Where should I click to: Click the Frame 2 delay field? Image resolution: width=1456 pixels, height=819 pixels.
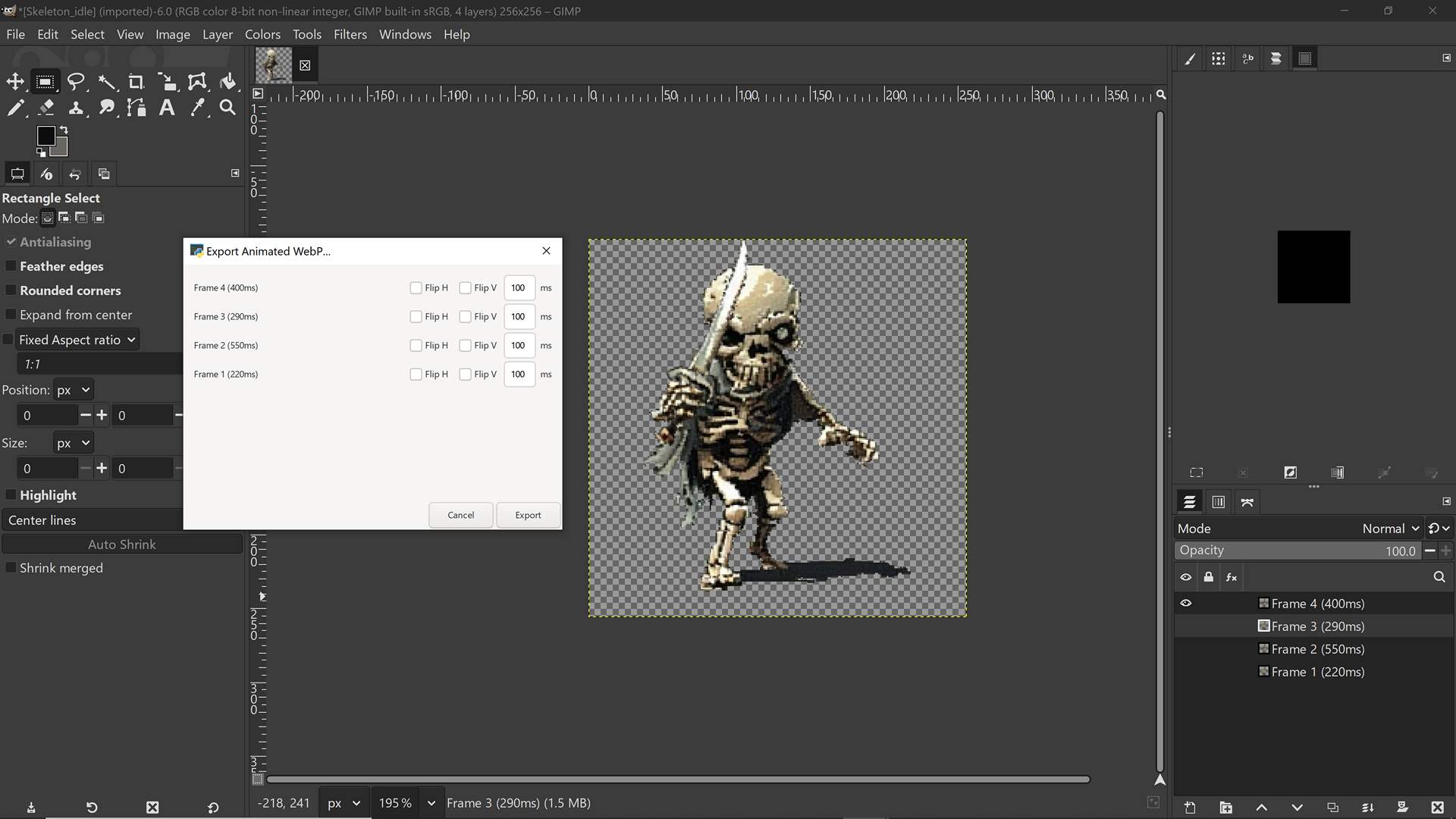click(519, 346)
